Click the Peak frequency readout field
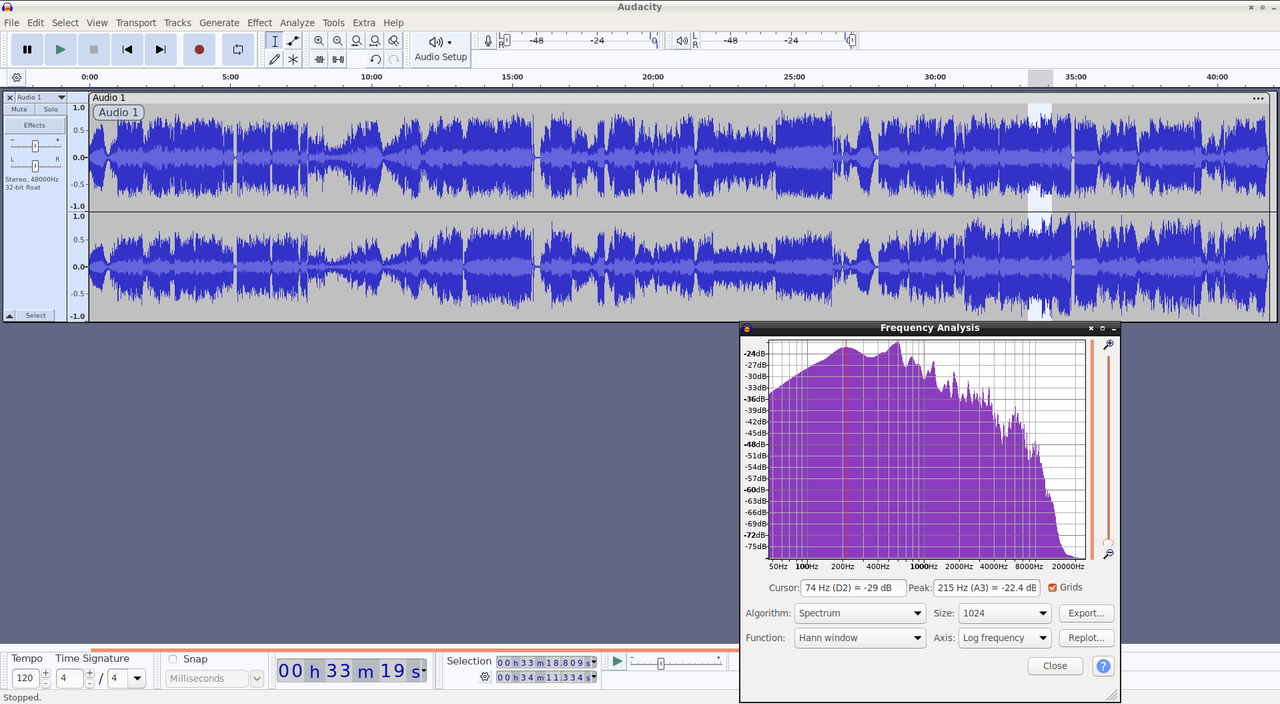The width and height of the screenshot is (1280, 704). (x=987, y=588)
